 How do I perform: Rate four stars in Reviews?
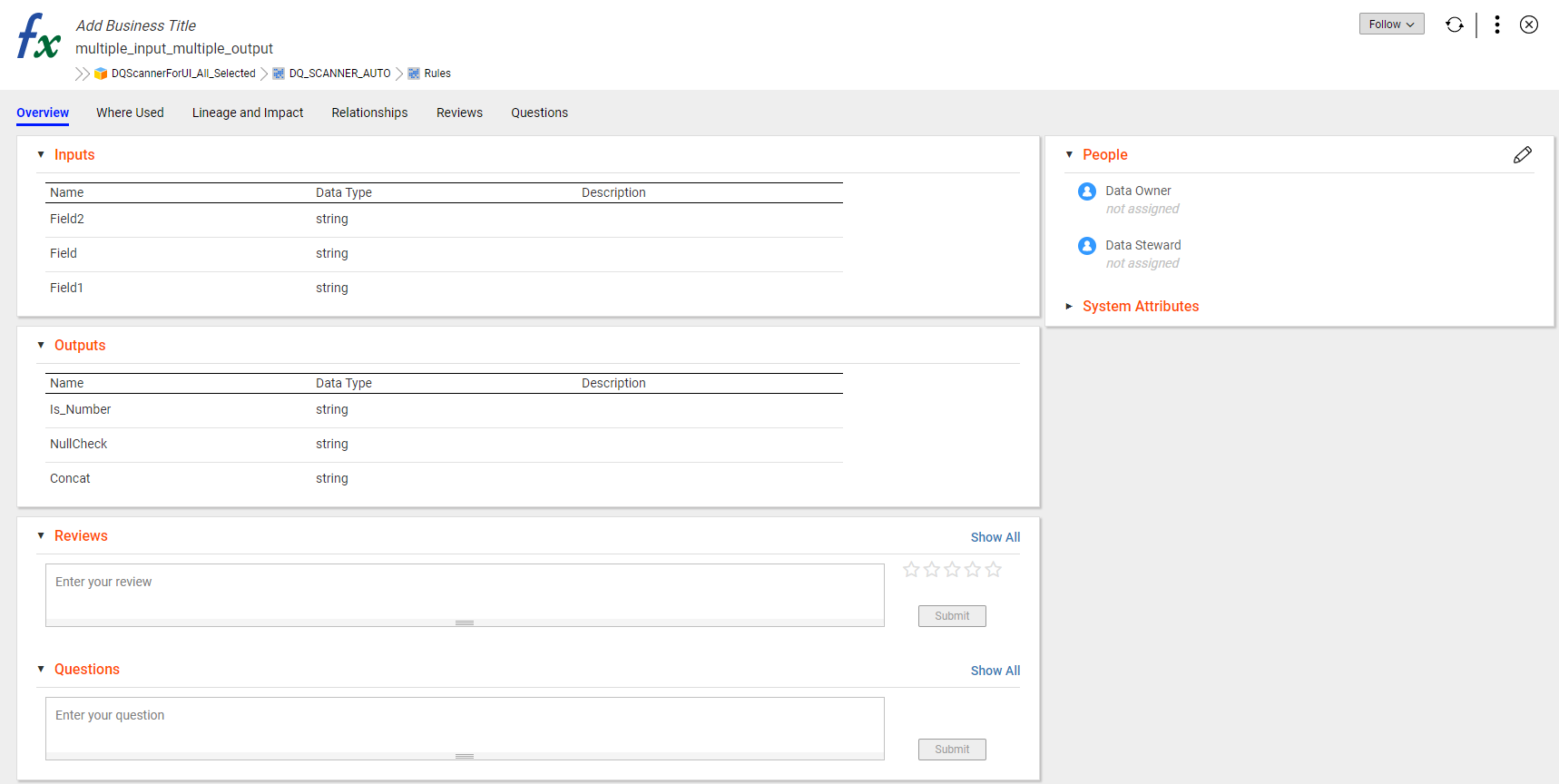pyautogui.click(x=973, y=569)
